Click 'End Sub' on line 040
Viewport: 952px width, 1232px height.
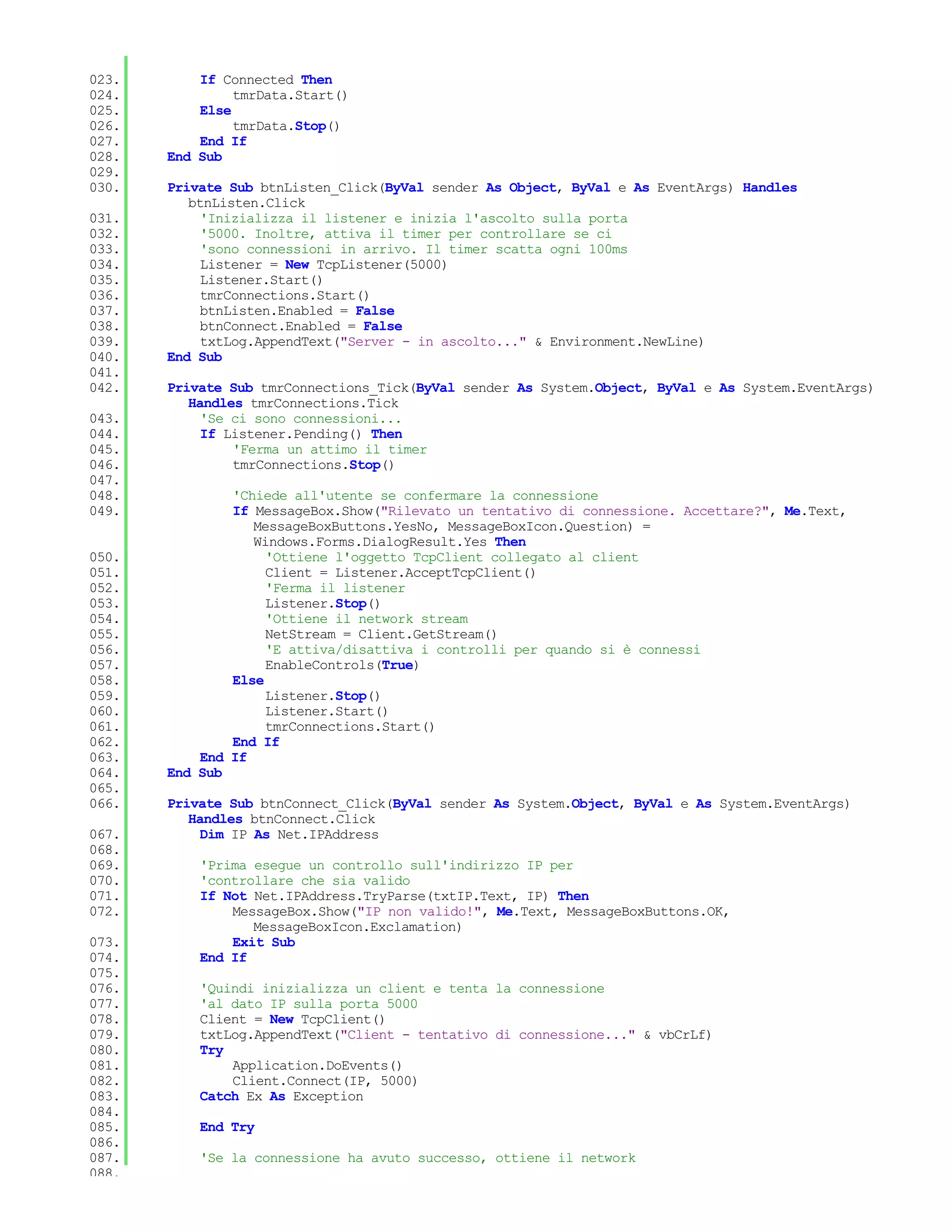pyautogui.click(x=195, y=357)
